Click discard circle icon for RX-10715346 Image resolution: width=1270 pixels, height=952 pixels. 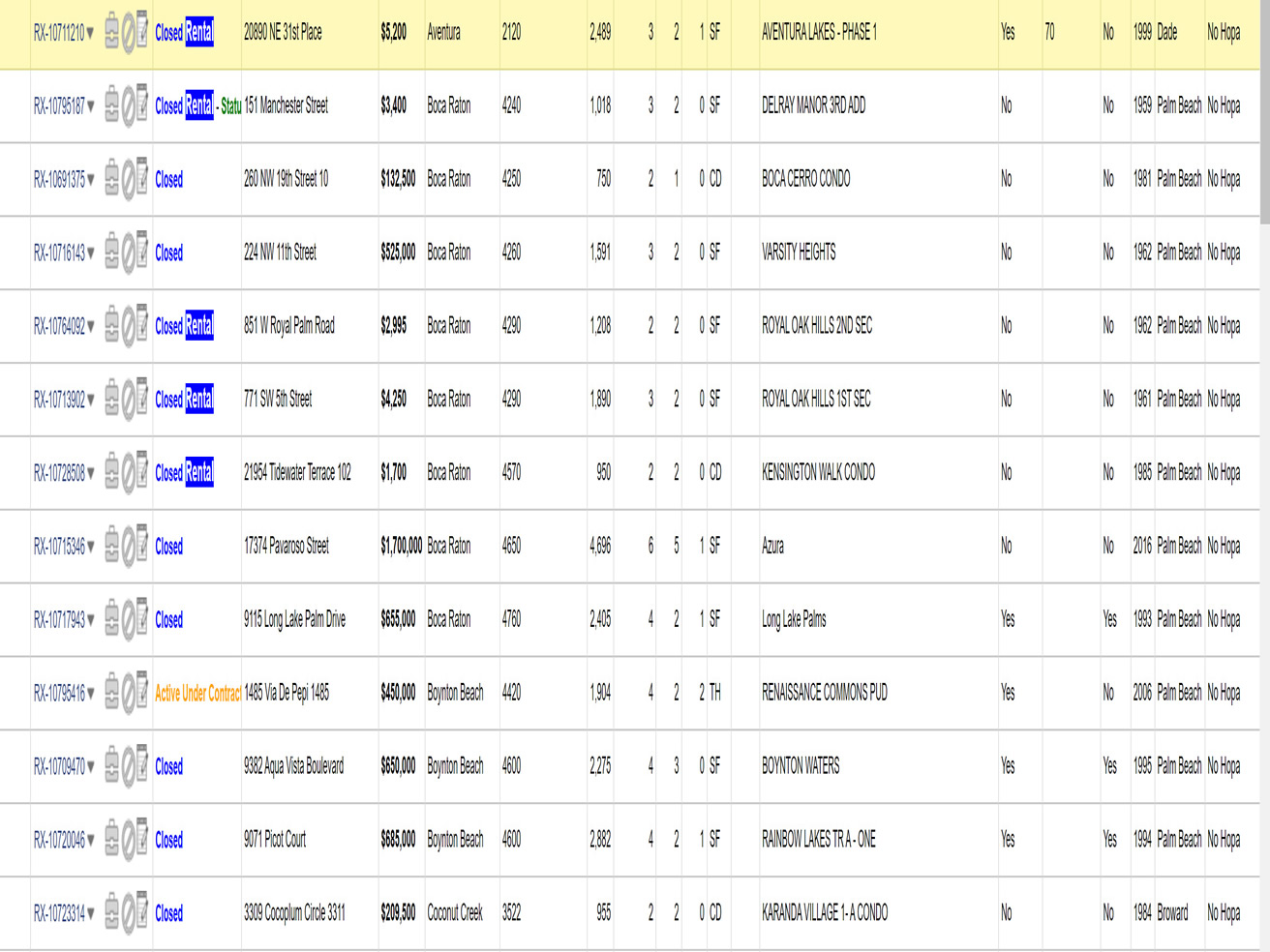[128, 547]
